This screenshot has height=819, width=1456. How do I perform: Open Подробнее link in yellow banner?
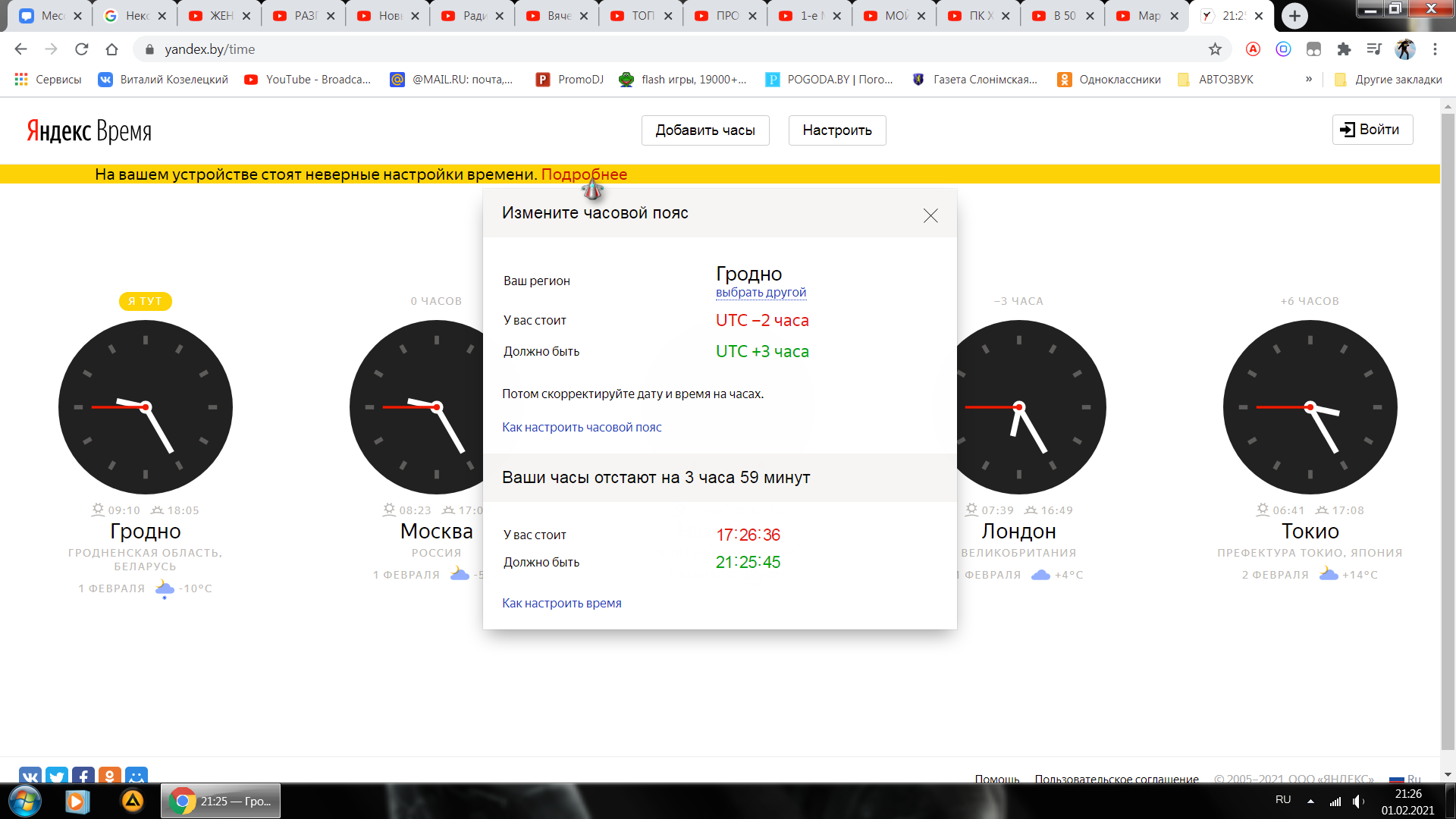tap(584, 174)
